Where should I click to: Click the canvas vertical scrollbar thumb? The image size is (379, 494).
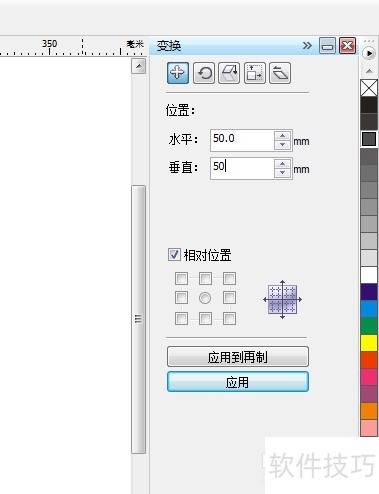coord(139,319)
